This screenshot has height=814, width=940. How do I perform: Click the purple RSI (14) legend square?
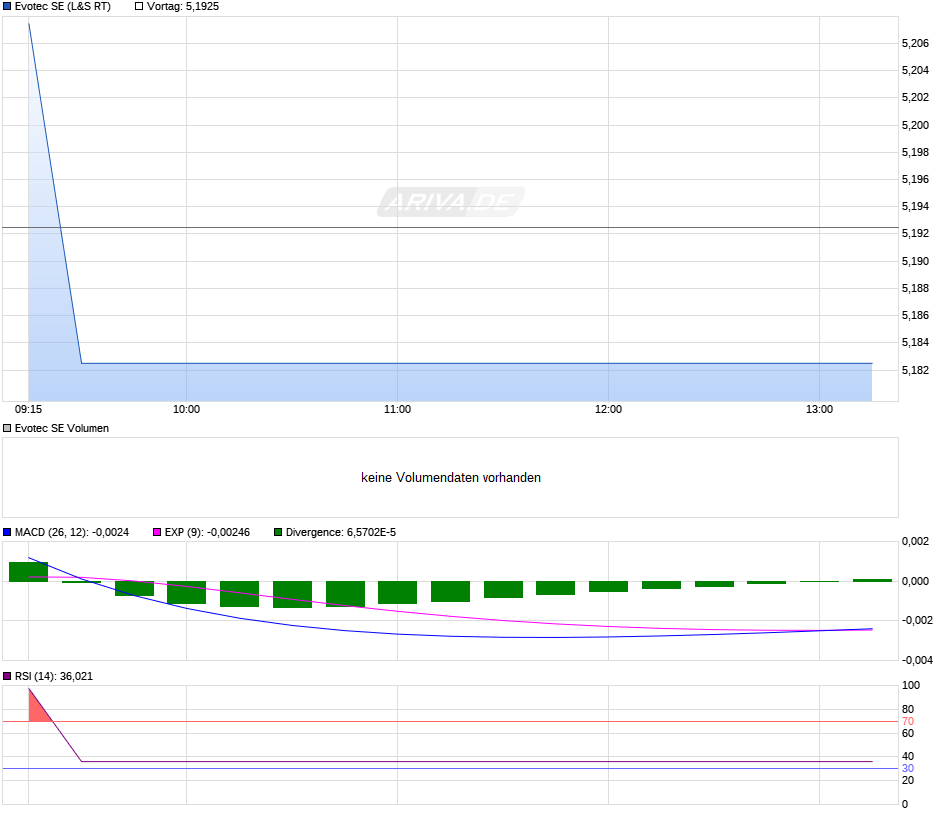pos(7,676)
